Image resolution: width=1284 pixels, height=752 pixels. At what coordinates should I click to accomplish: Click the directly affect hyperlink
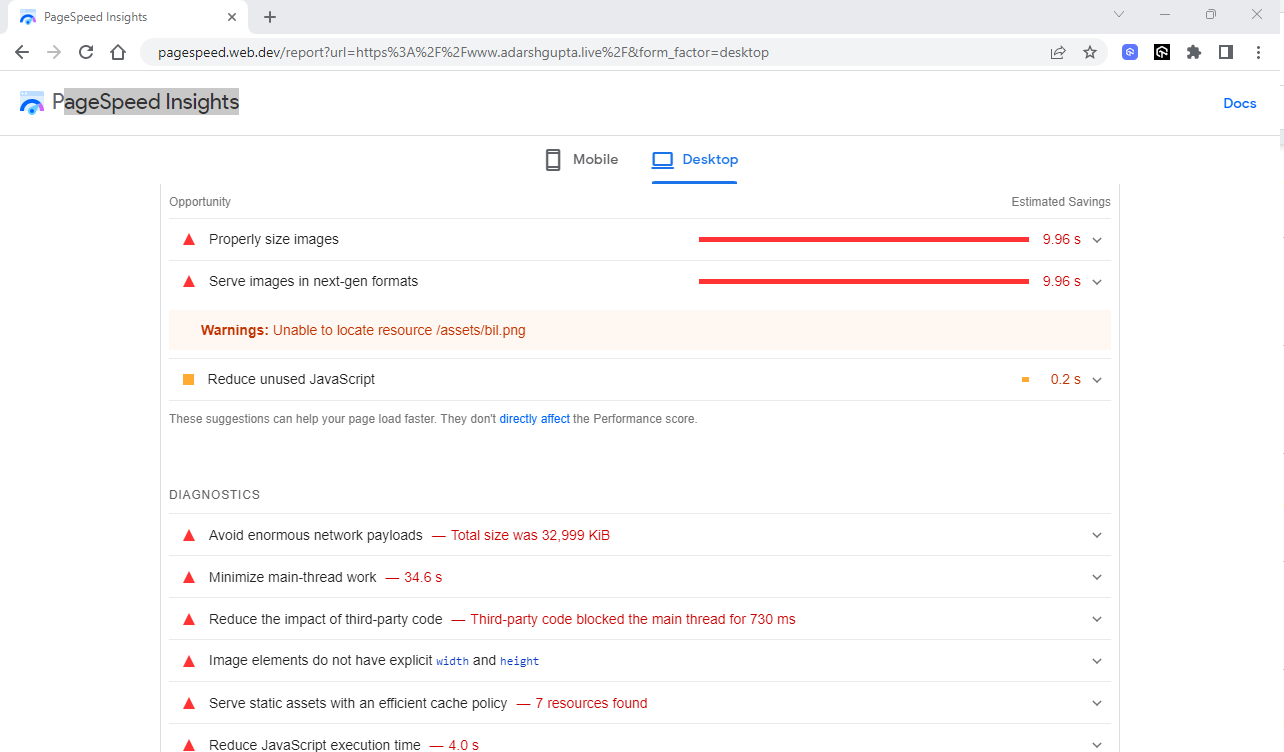(x=534, y=418)
